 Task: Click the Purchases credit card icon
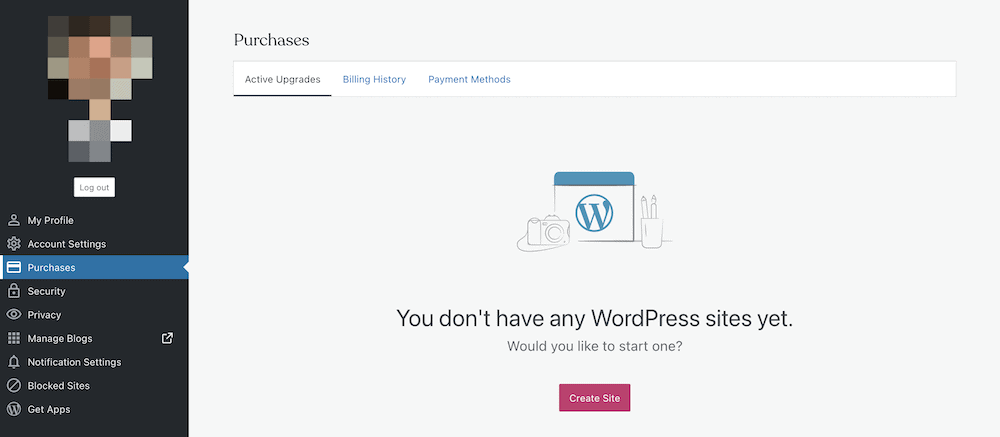(x=13, y=268)
